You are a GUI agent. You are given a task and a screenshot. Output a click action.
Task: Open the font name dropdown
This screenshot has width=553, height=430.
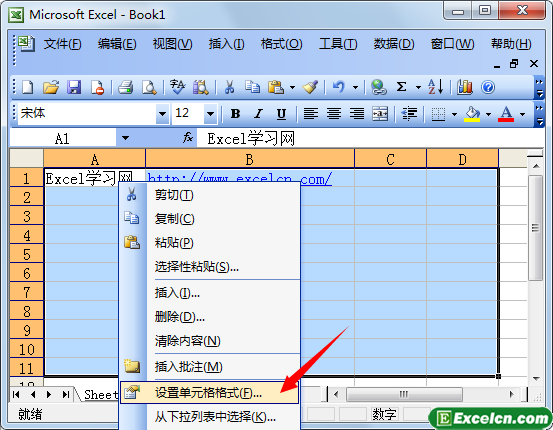click(162, 114)
